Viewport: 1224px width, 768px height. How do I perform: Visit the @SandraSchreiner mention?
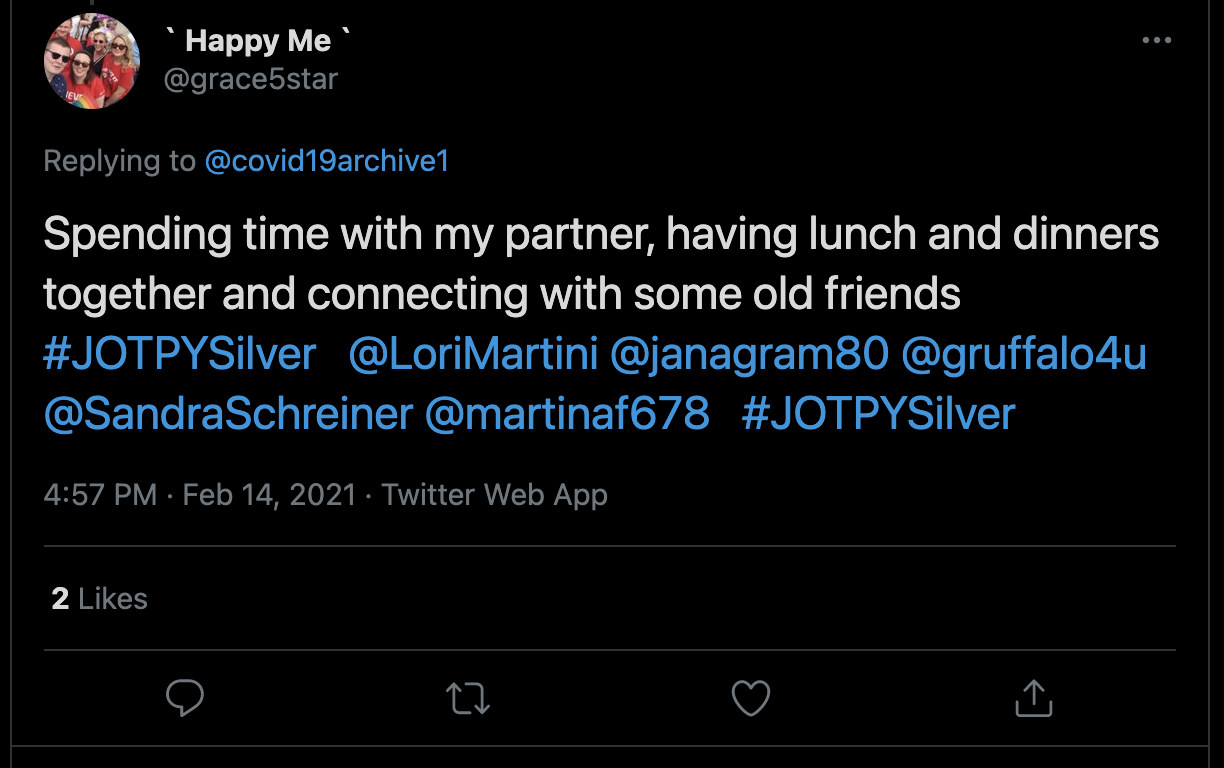point(228,413)
